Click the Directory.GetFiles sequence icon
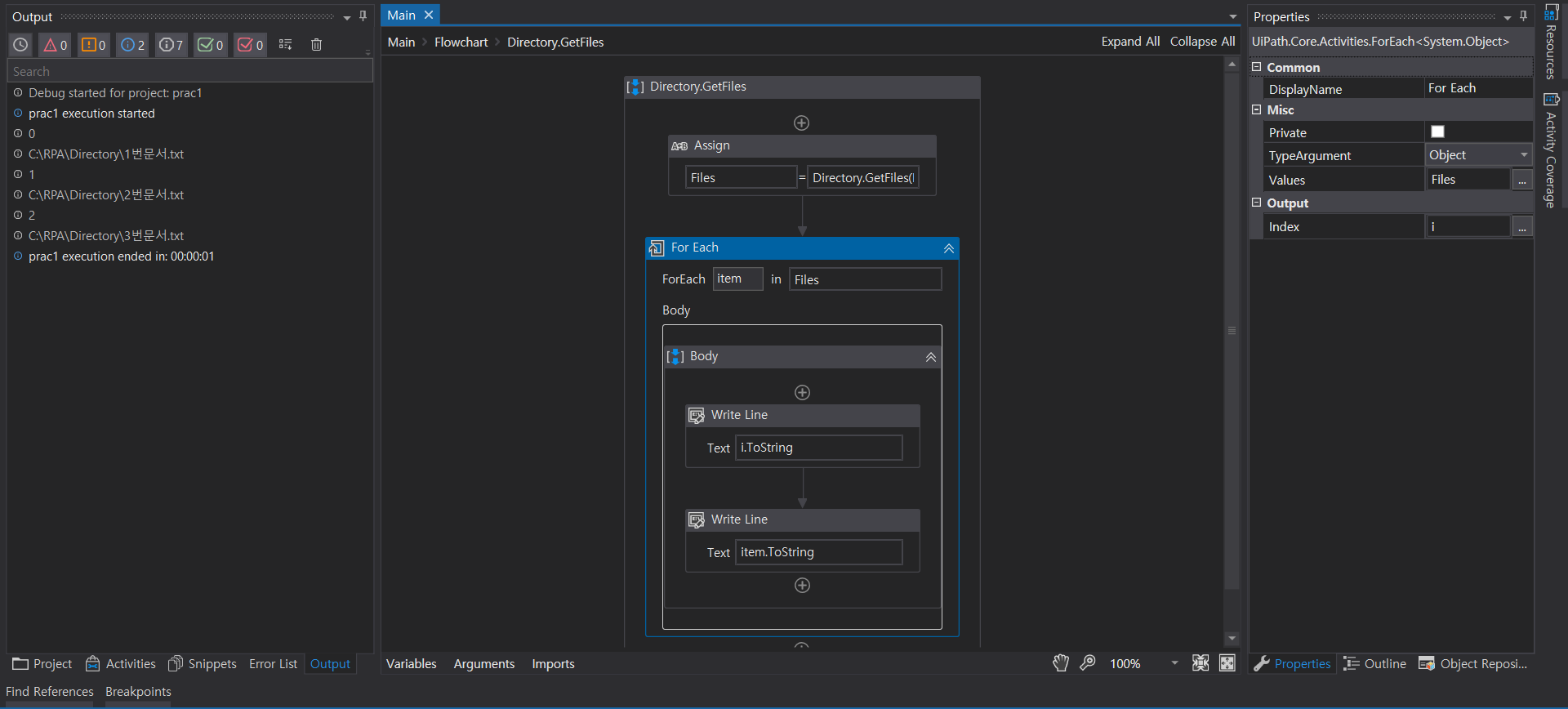The width and height of the screenshot is (1568, 709). [635, 87]
